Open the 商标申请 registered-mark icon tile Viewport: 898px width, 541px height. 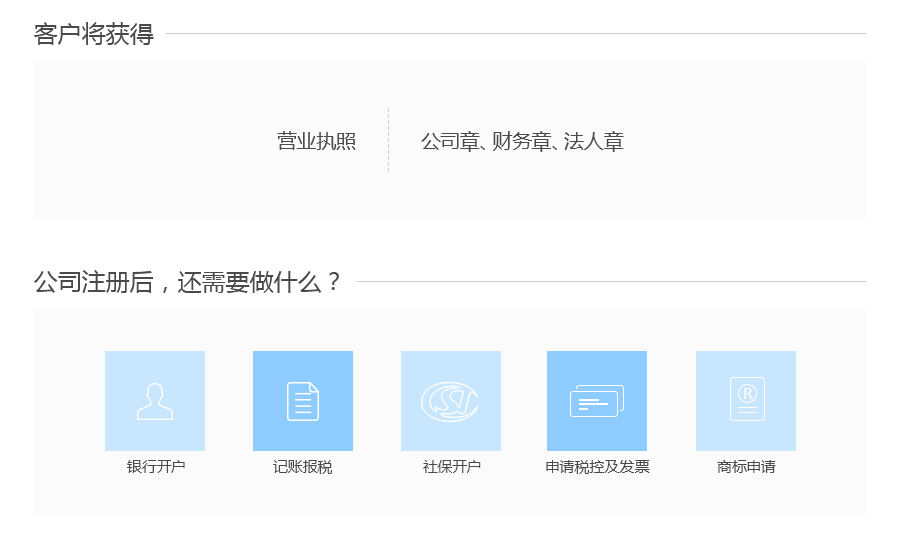pos(746,401)
